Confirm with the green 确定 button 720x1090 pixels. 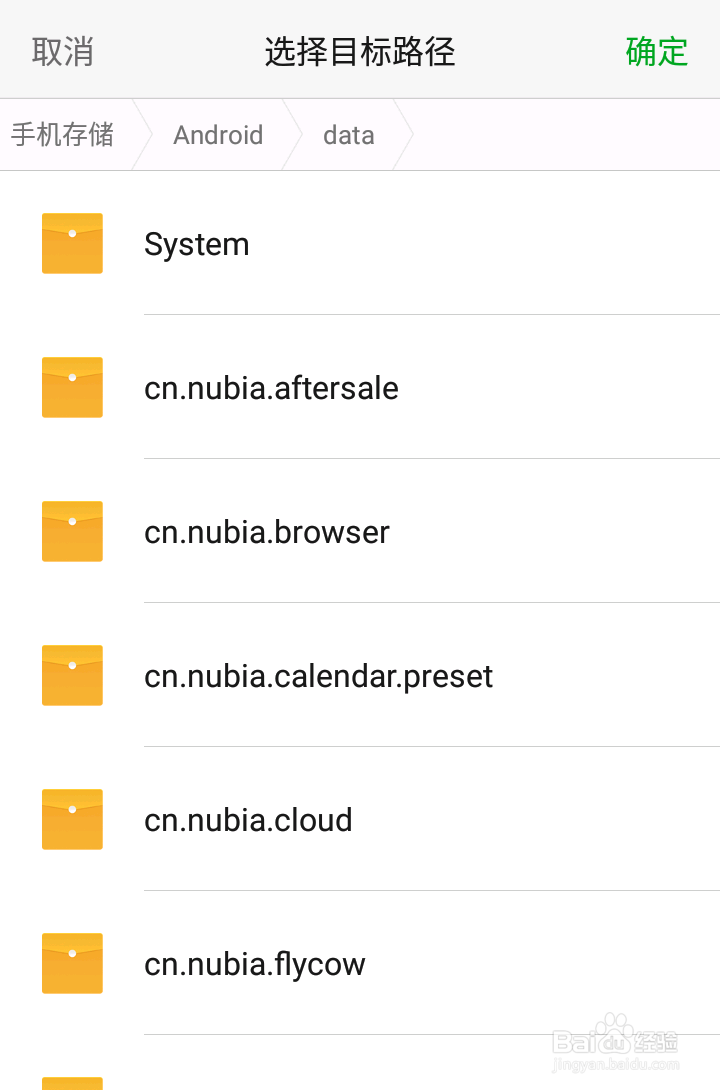pos(657,51)
